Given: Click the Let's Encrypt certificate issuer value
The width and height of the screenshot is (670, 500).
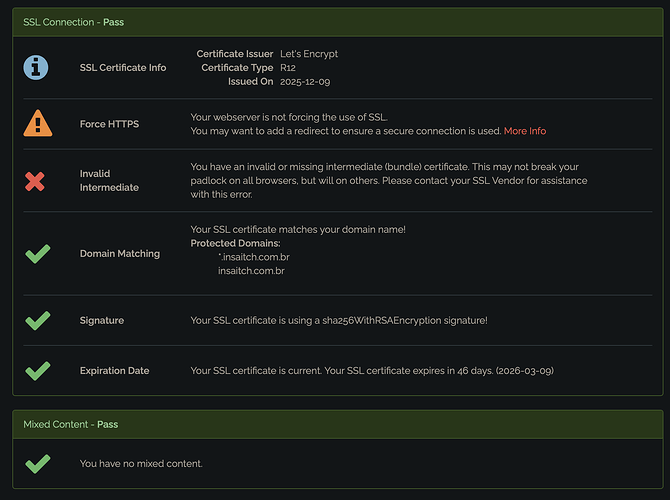Looking at the screenshot, I should click(309, 53).
